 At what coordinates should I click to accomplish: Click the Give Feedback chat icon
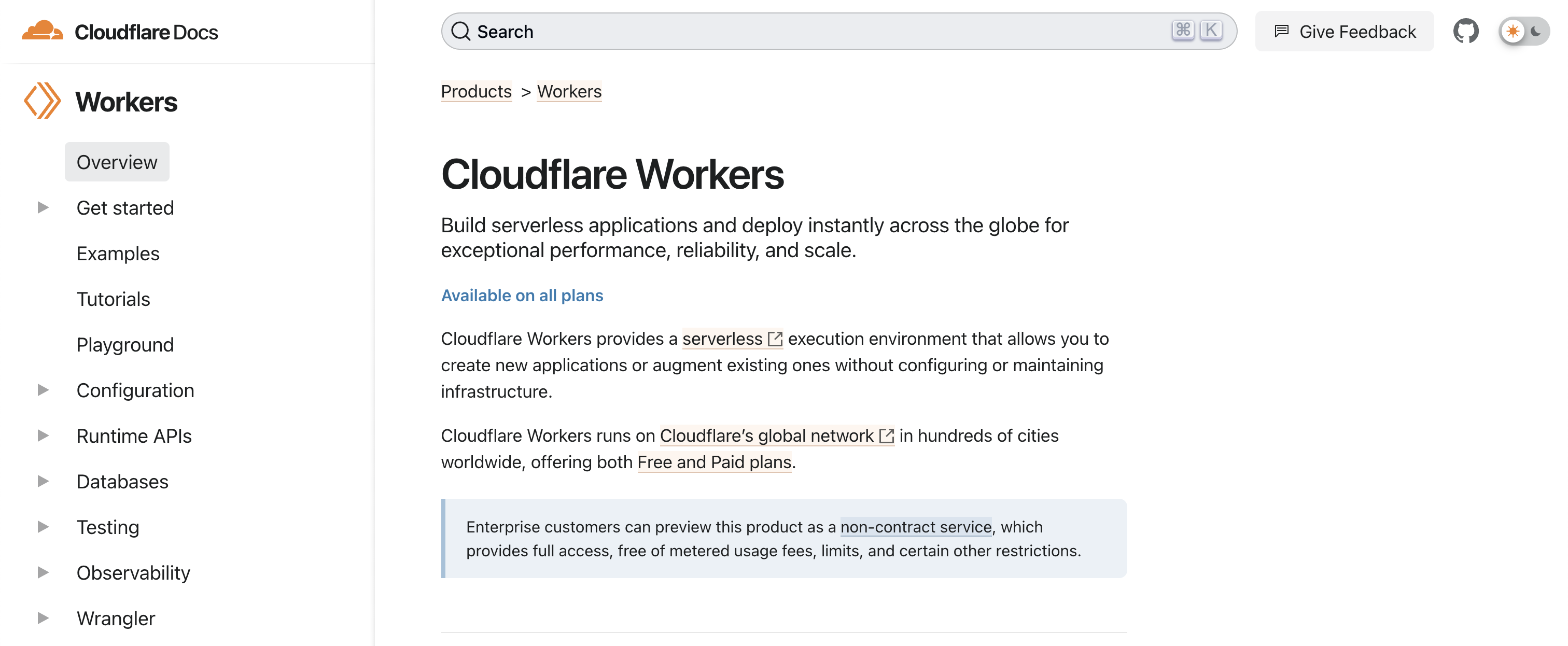tap(1281, 31)
